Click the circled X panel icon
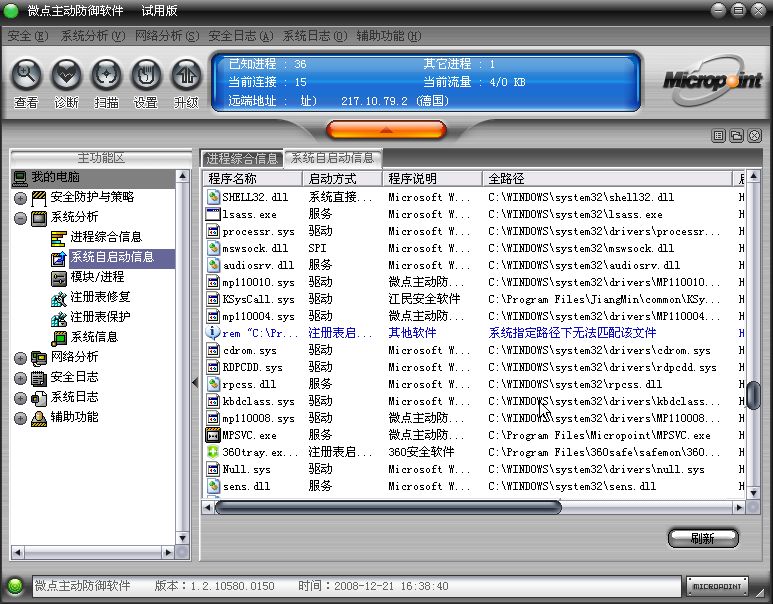 [x=755, y=136]
